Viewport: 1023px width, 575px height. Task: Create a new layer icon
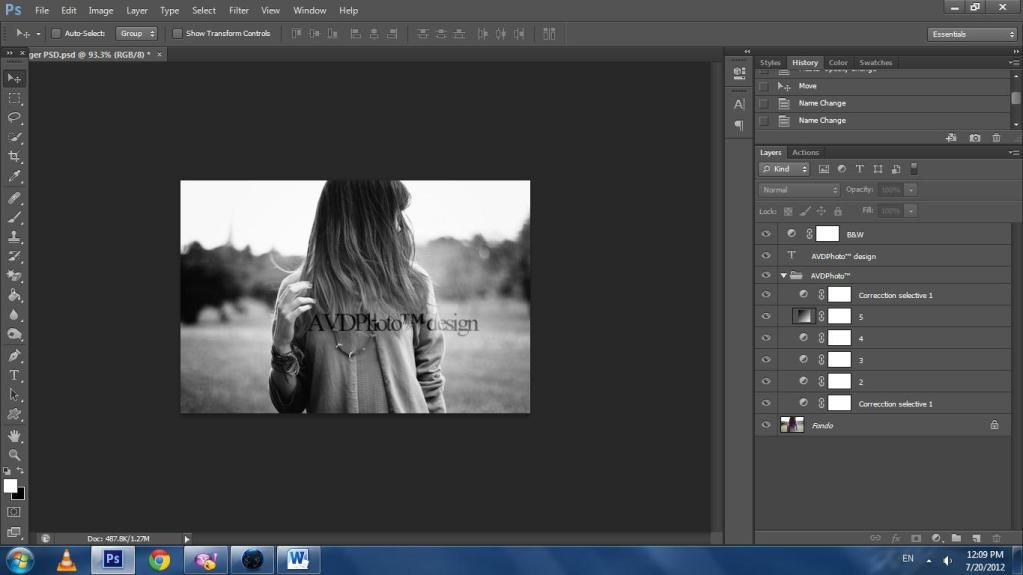pyautogui.click(x=976, y=538)
